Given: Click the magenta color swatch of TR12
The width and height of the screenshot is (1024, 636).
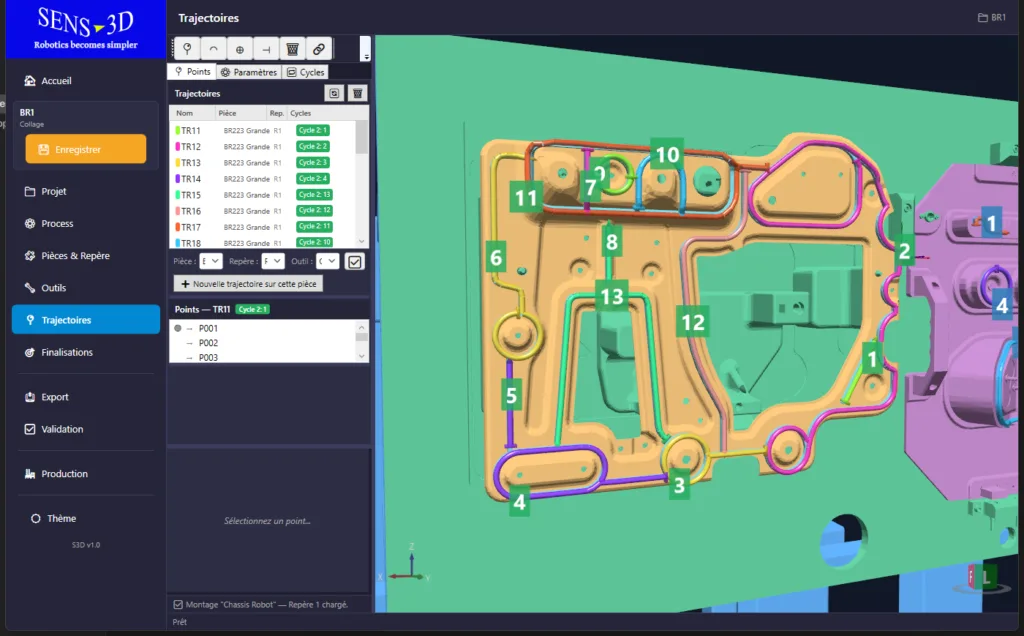Looking at the screenshot, I should click(177, 147).
